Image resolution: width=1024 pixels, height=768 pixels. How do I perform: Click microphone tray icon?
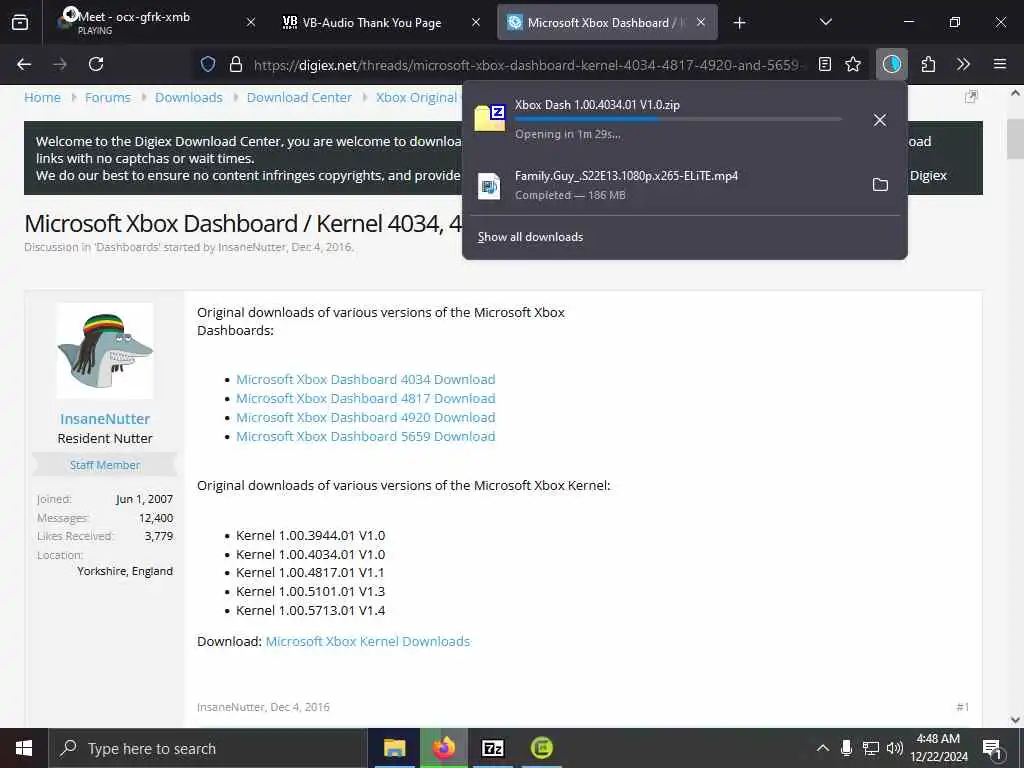846,748
